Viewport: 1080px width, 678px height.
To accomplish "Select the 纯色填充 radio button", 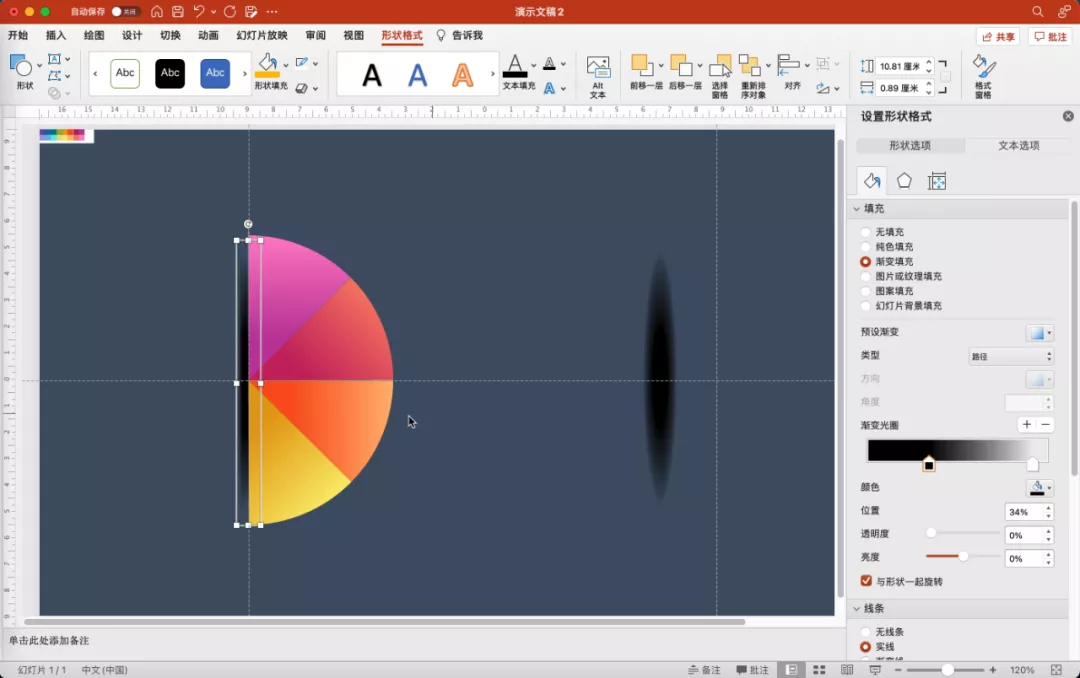I will 866,247.
